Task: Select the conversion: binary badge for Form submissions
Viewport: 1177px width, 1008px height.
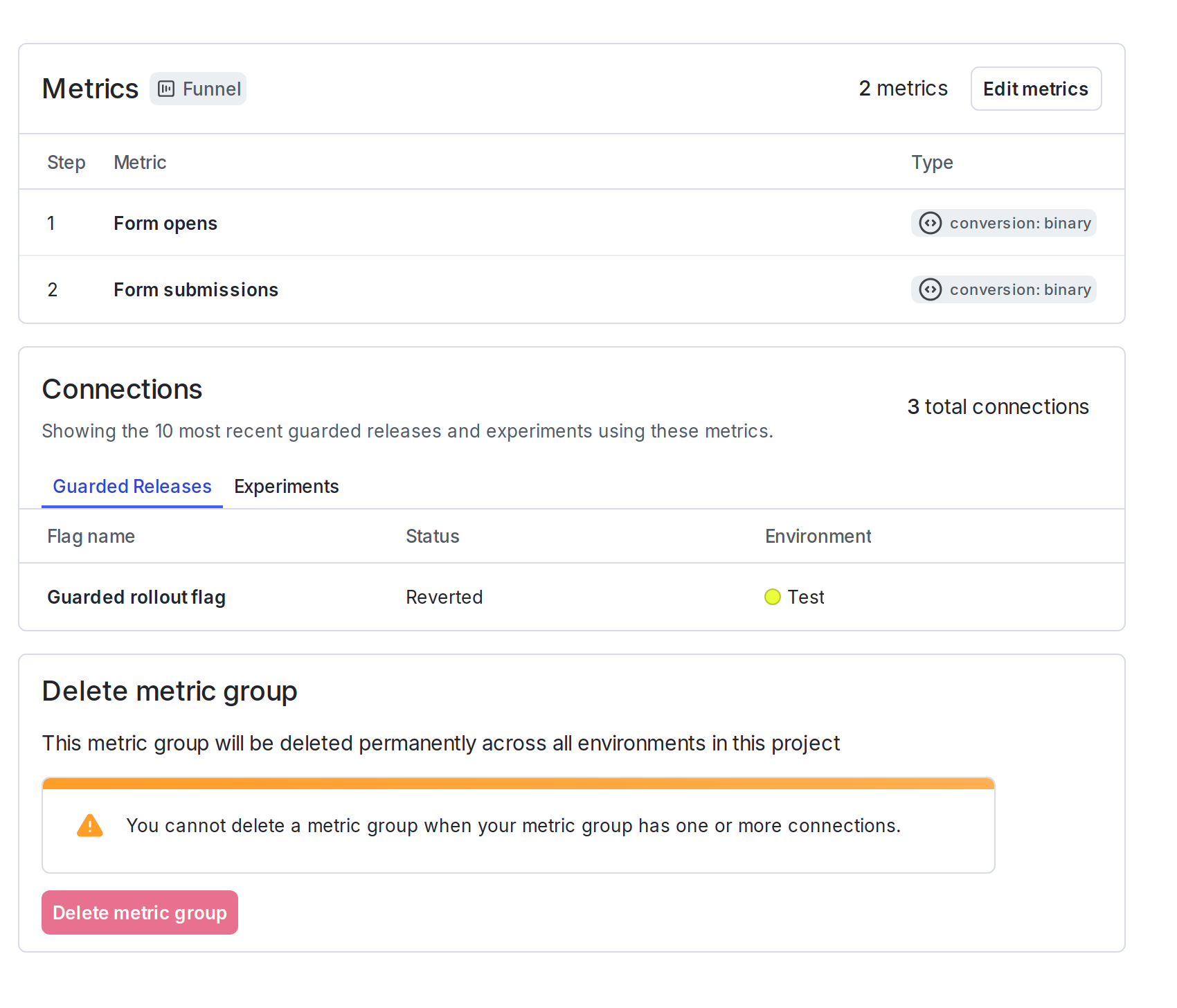Action: 1003,289
